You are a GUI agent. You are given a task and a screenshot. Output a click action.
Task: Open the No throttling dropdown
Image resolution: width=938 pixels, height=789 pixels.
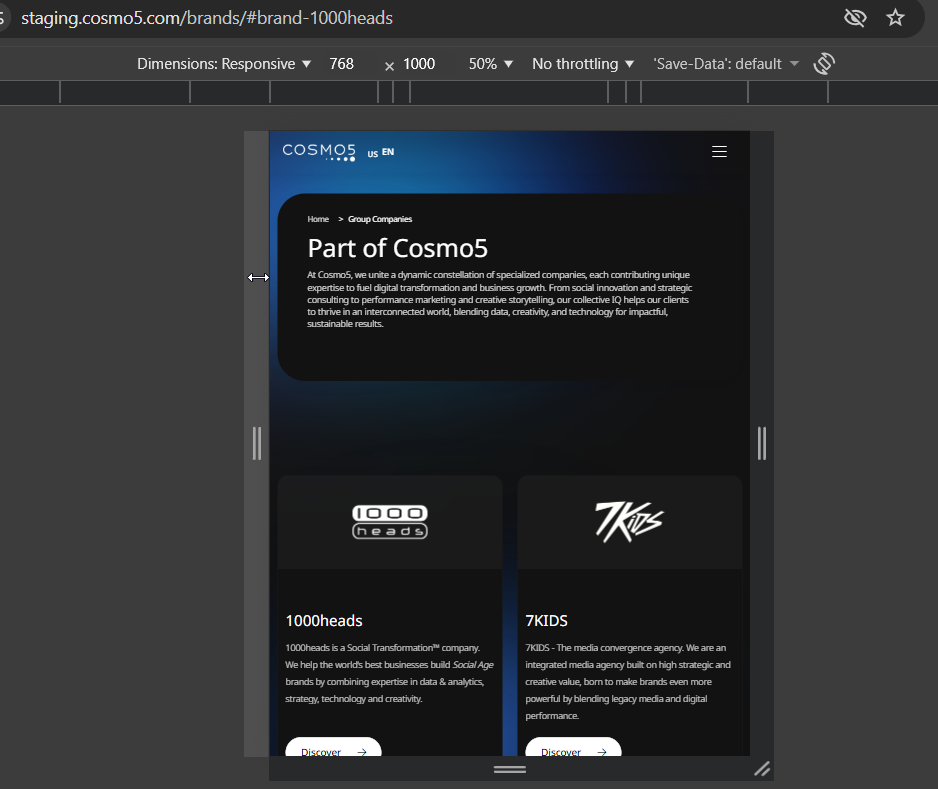click(583, 64)
